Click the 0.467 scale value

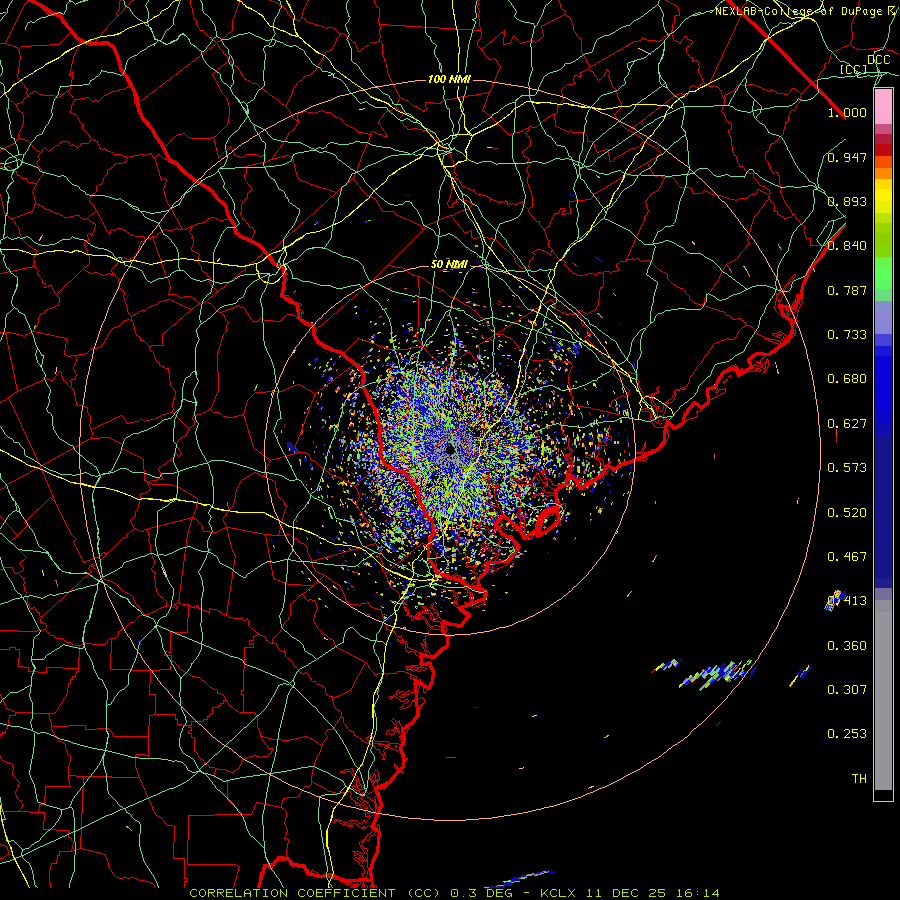click(x=847, y=557)
